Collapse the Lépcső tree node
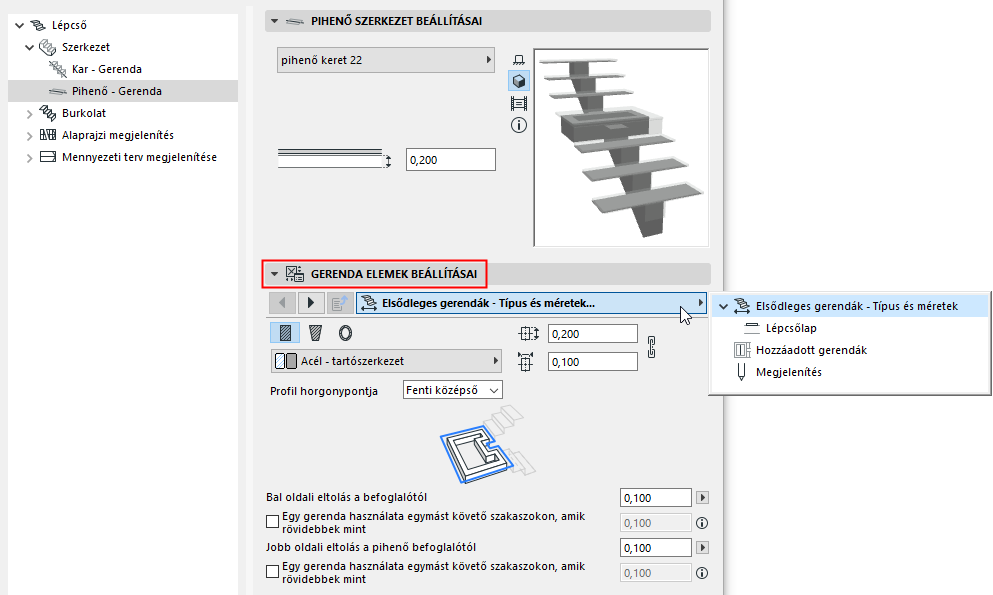This screenshot has height=595, width=993. click(20, 25)
